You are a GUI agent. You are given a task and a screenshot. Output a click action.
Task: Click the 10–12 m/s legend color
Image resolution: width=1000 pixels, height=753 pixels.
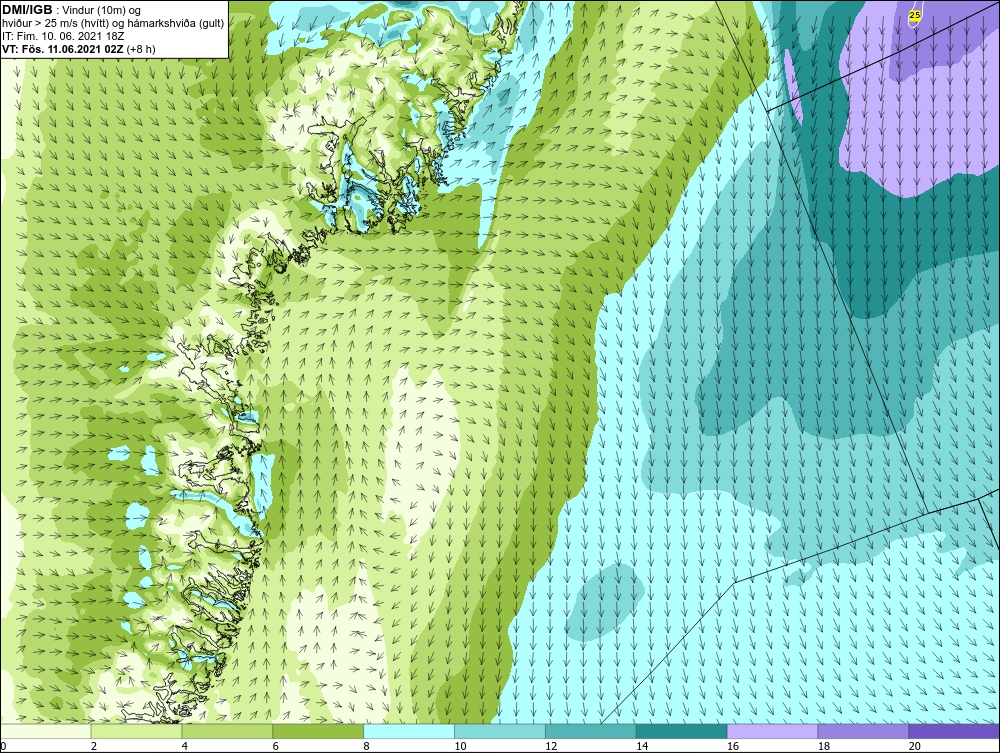pyautogui.click(x=500, y=731)
